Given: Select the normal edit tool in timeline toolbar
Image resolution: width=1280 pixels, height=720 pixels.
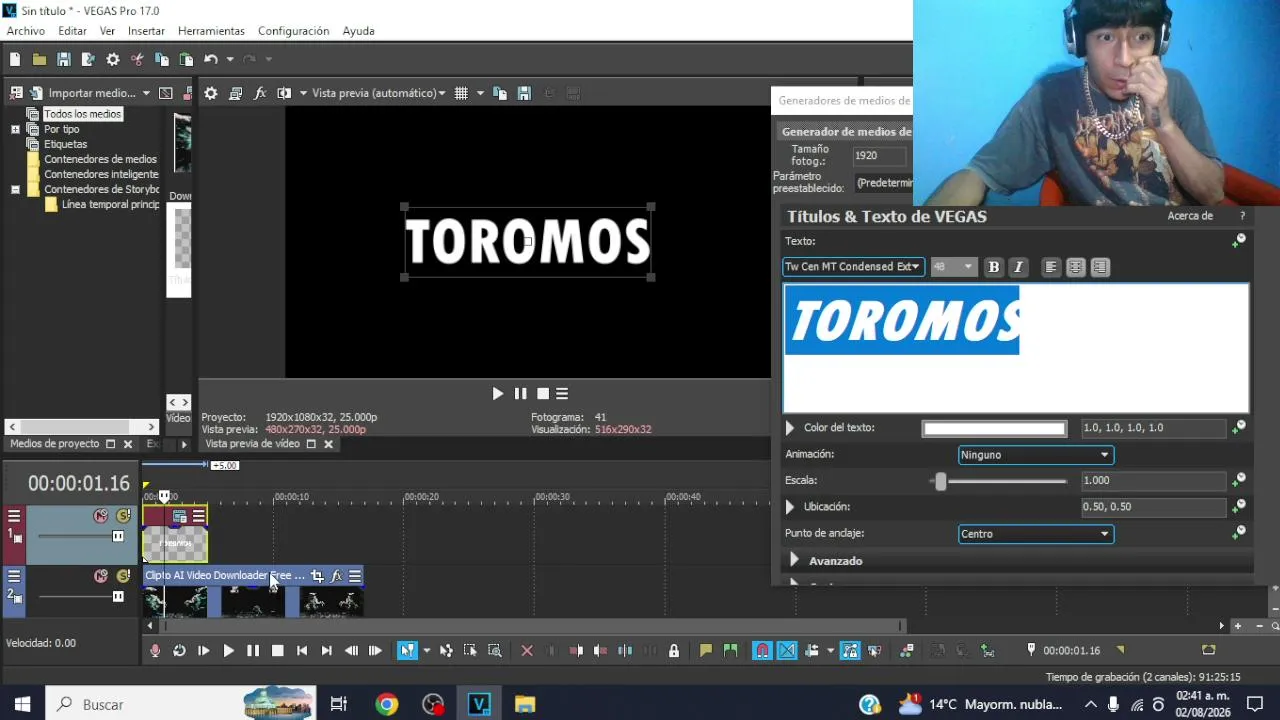Looking at the screenshot, I should [407, 651].
